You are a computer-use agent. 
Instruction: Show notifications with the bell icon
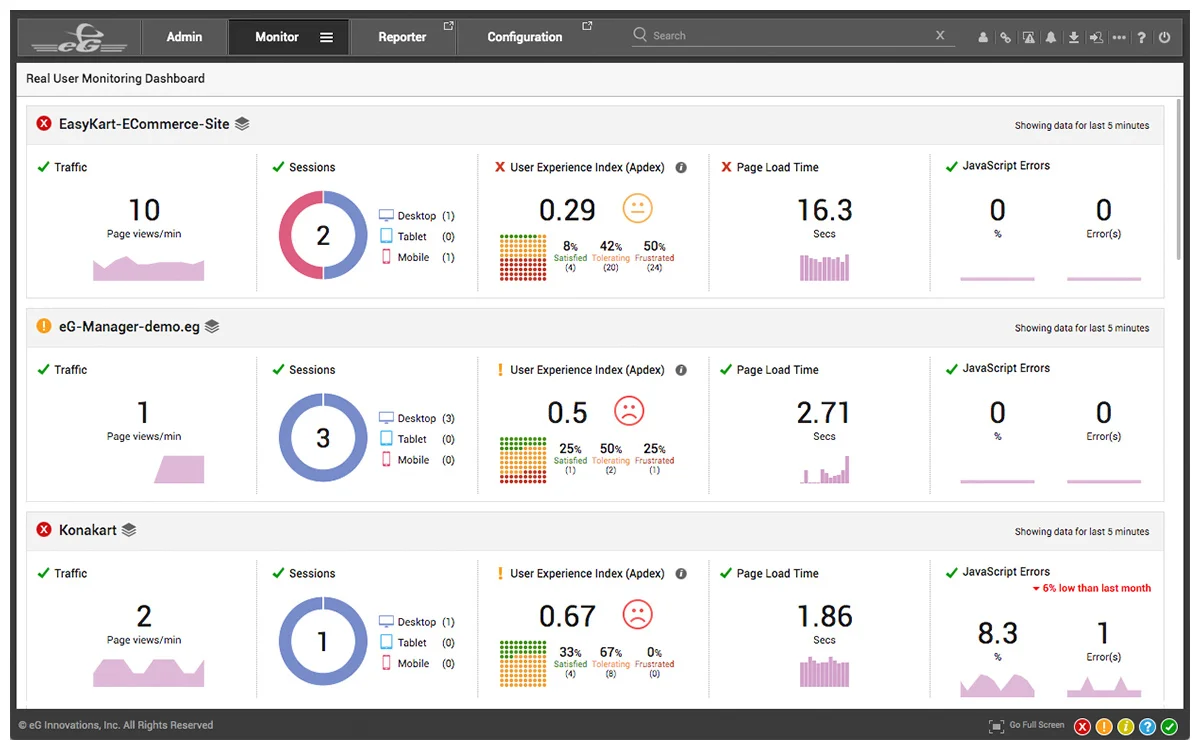coord(1051,38)
